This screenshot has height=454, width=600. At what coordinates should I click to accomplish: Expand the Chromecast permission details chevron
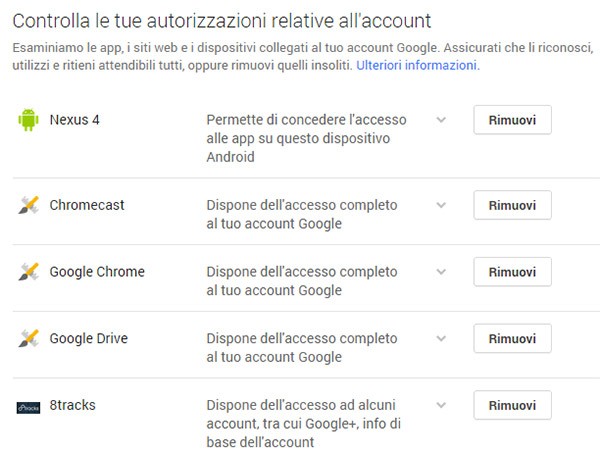(x=441, y=205)
